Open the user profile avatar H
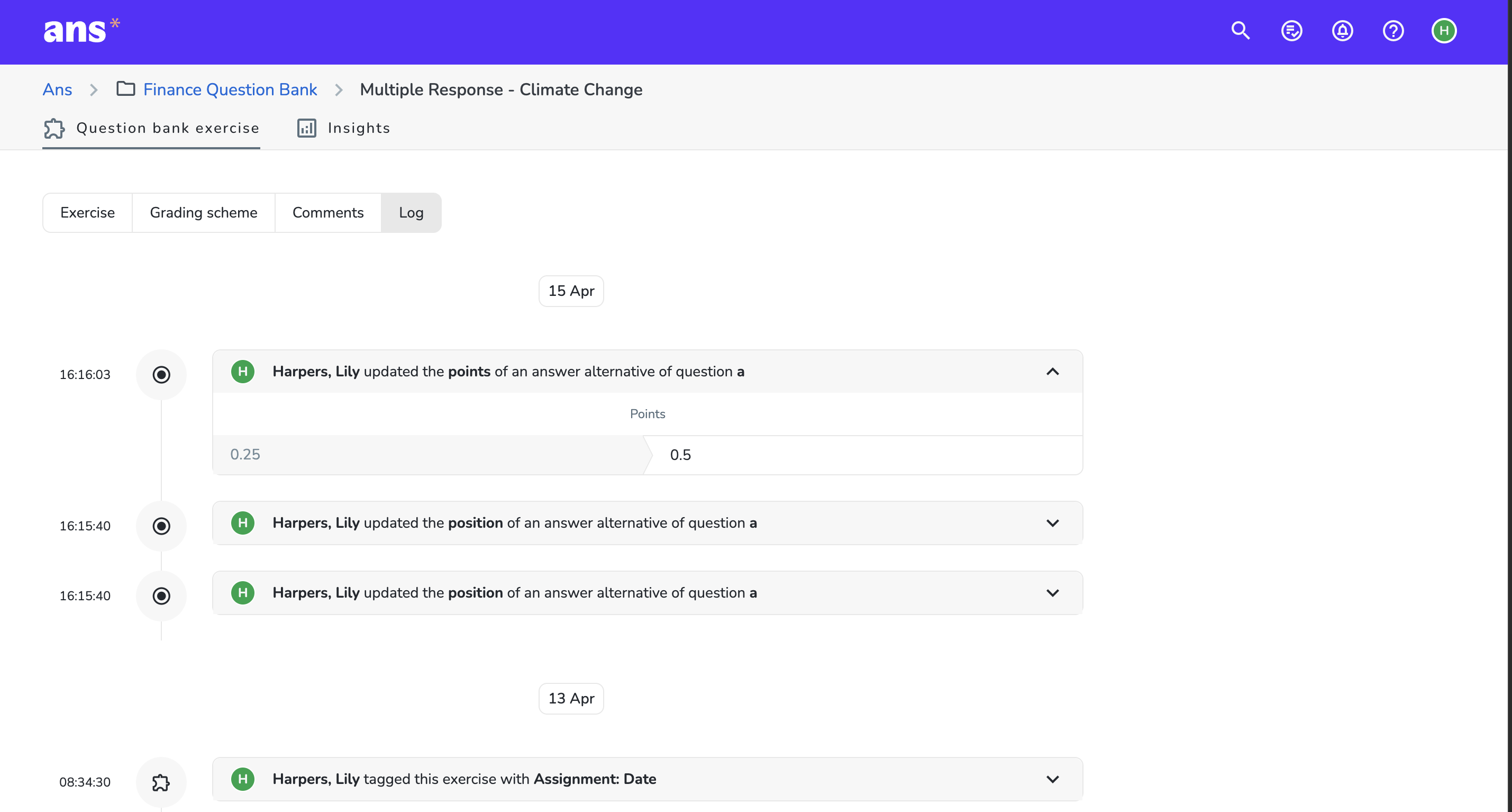1512x812 pixels. pos(1444,31)
